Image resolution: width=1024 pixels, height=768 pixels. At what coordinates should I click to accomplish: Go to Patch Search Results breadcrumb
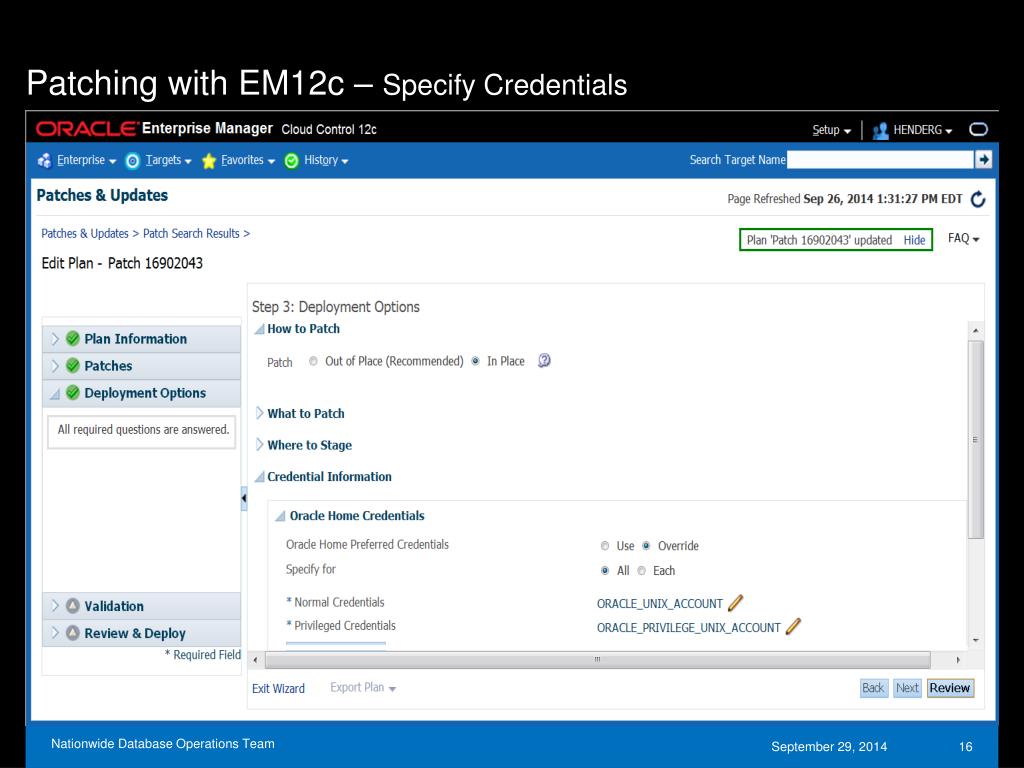pos(191,233)
